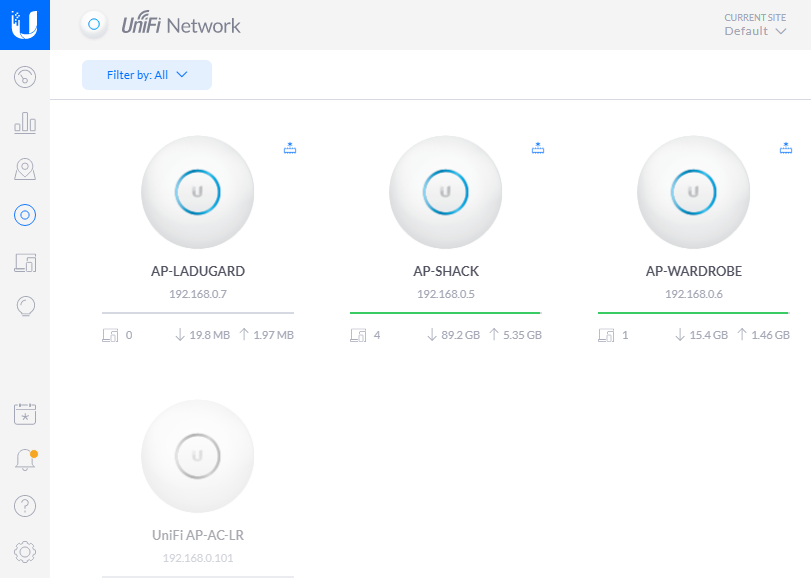Open the Events calendar icon
The image size is (811, 578).
point(25,414)
